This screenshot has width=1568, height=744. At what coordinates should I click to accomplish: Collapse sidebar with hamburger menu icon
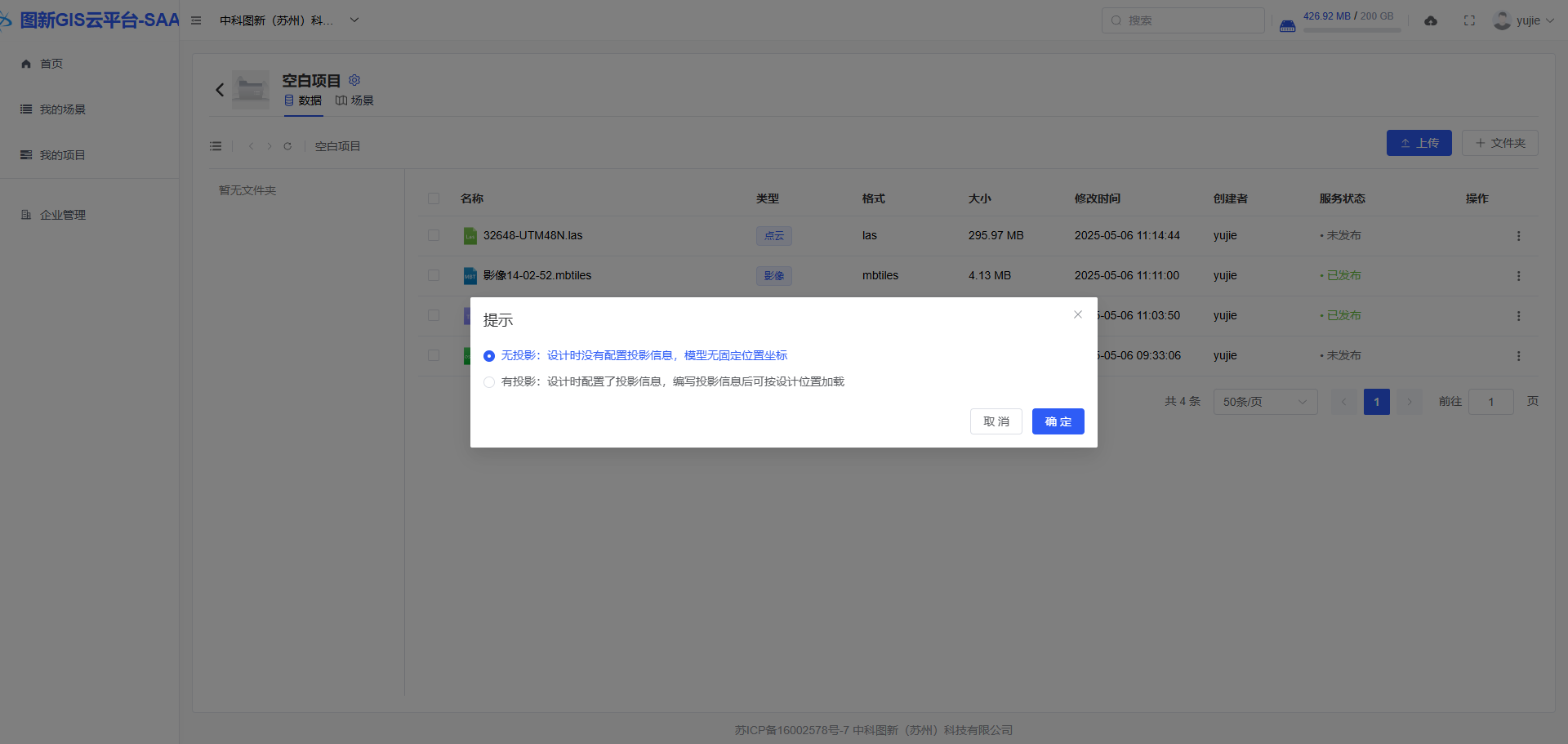coord(196,20)
